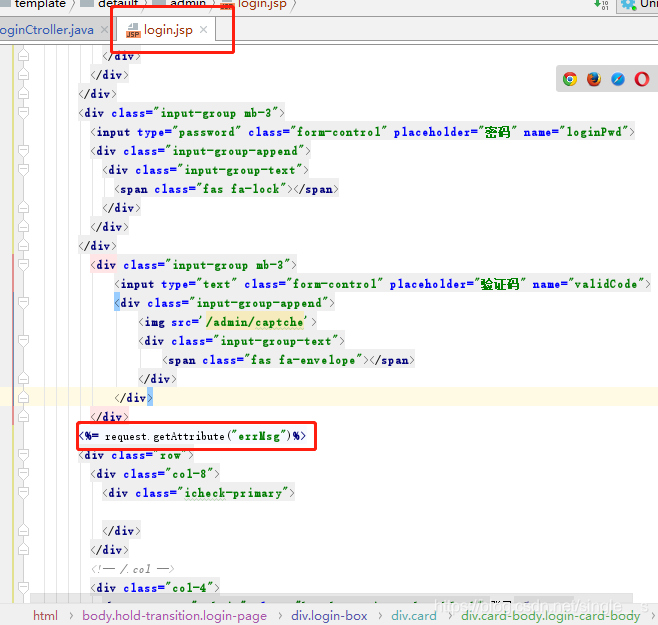Click body.hold-transition.login-page breadcrumb
658x625 pixels.
pyautogui.click(x=175, y=615)
